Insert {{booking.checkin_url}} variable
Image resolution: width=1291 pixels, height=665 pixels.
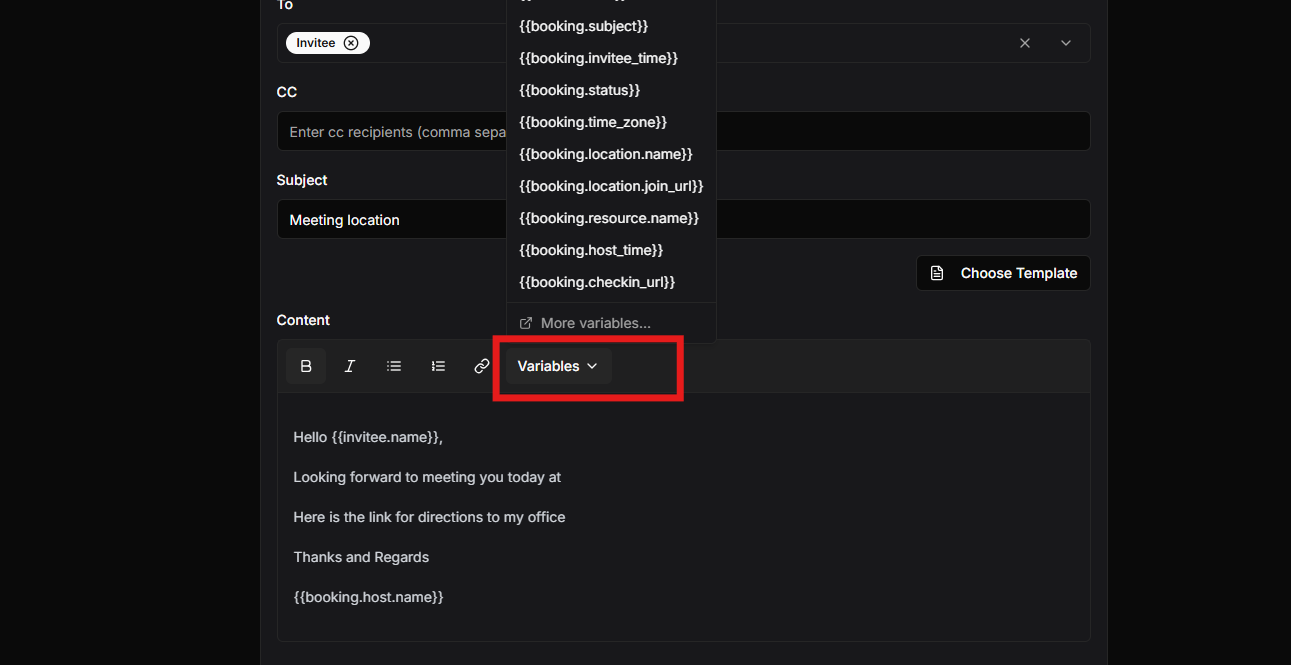(597, 282)
